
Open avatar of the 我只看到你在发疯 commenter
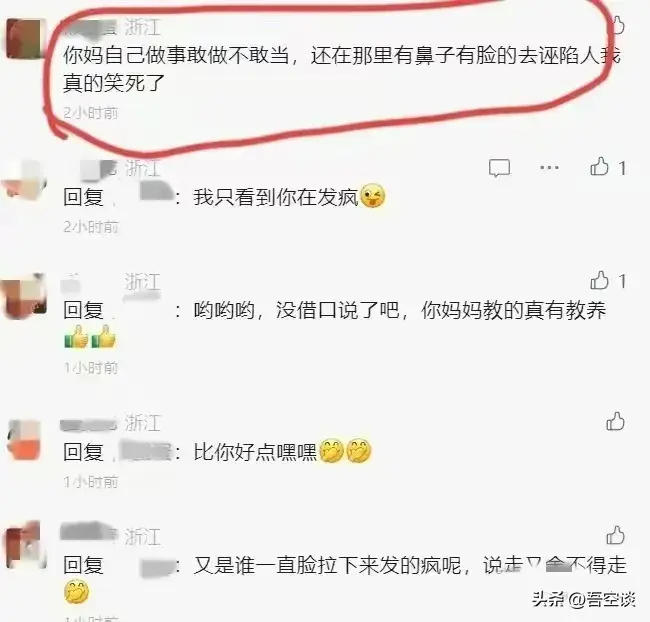coord(24,179)
